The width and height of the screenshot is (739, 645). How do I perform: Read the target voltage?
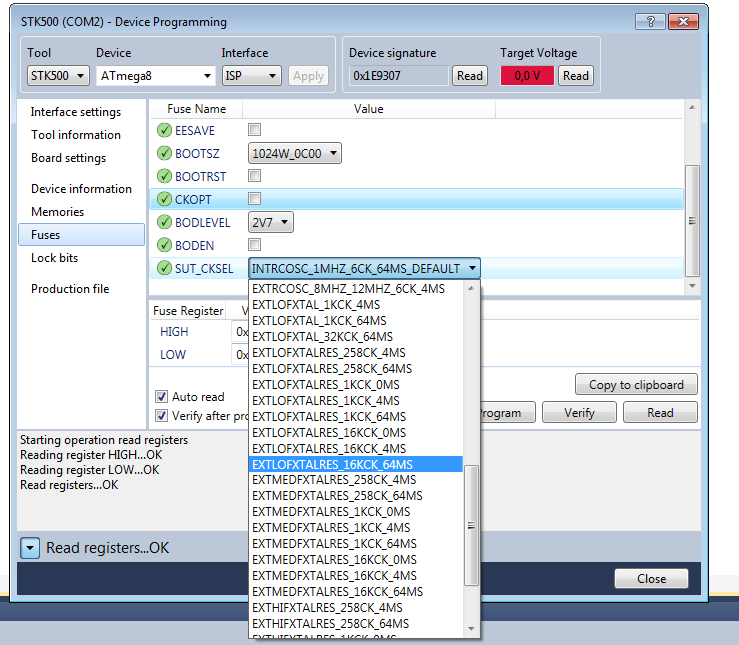tap(575, 75)
